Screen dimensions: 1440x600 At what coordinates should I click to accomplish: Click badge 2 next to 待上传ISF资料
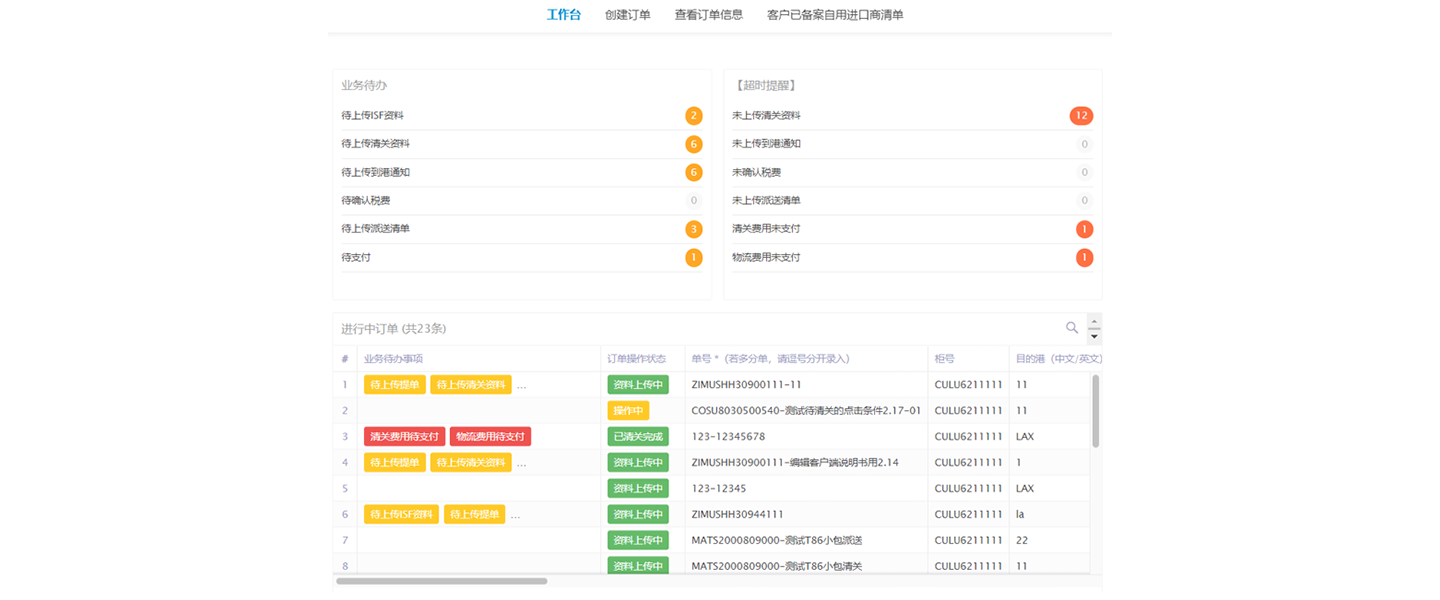click(693, 116)
